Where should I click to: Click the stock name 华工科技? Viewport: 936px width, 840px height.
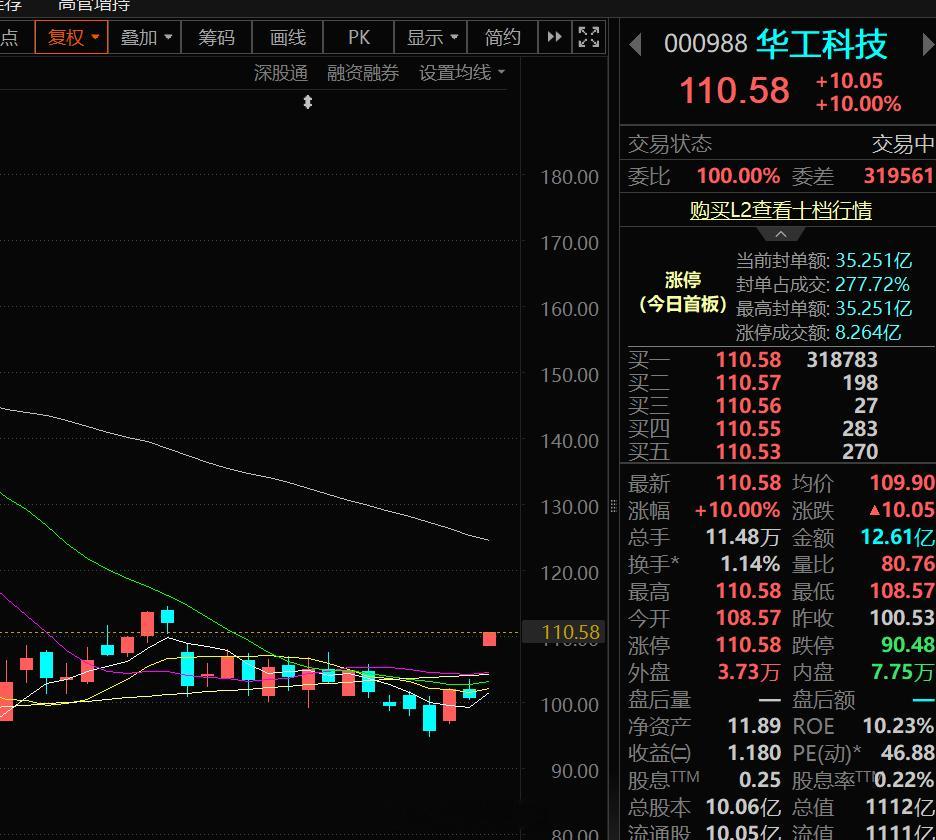click(821, 44)
